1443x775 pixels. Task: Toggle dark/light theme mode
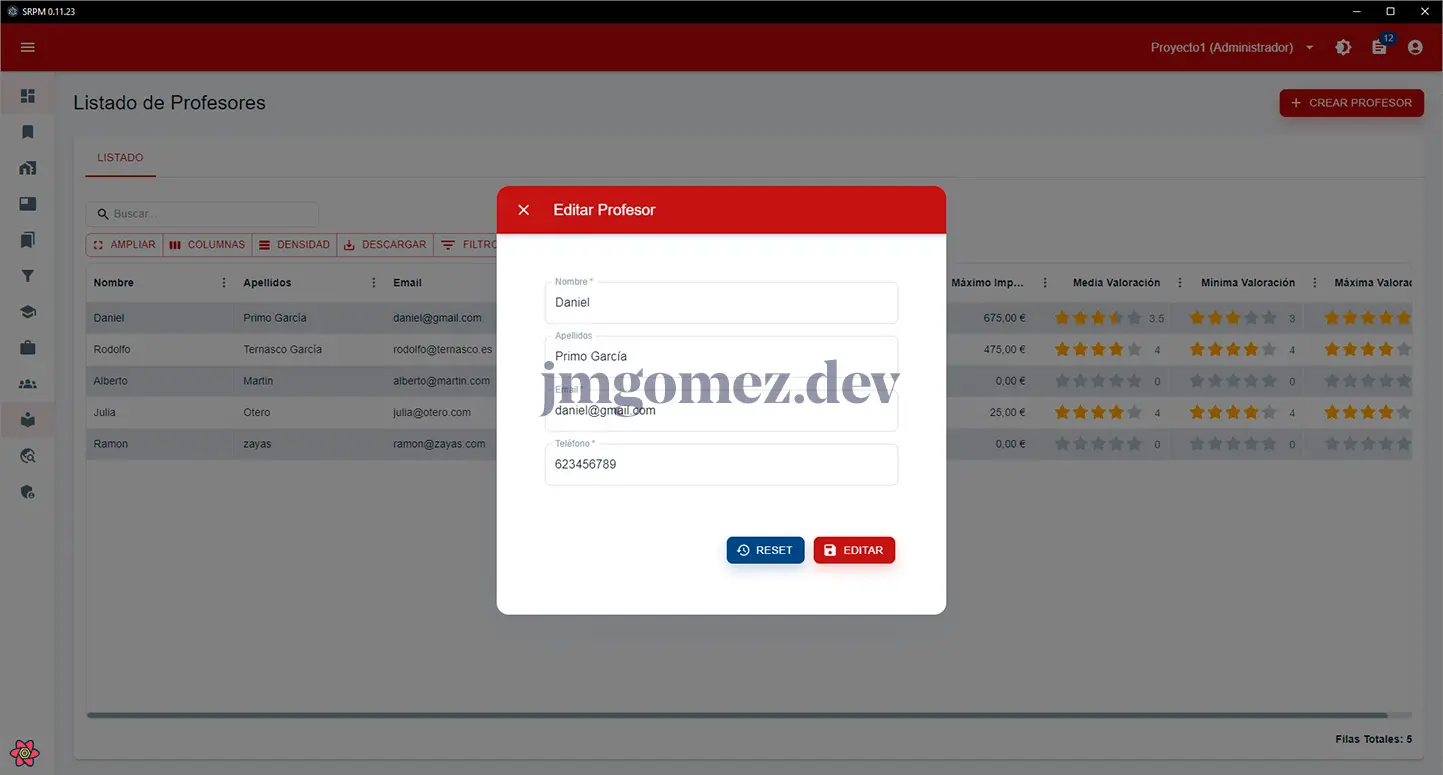[1343, 47]
